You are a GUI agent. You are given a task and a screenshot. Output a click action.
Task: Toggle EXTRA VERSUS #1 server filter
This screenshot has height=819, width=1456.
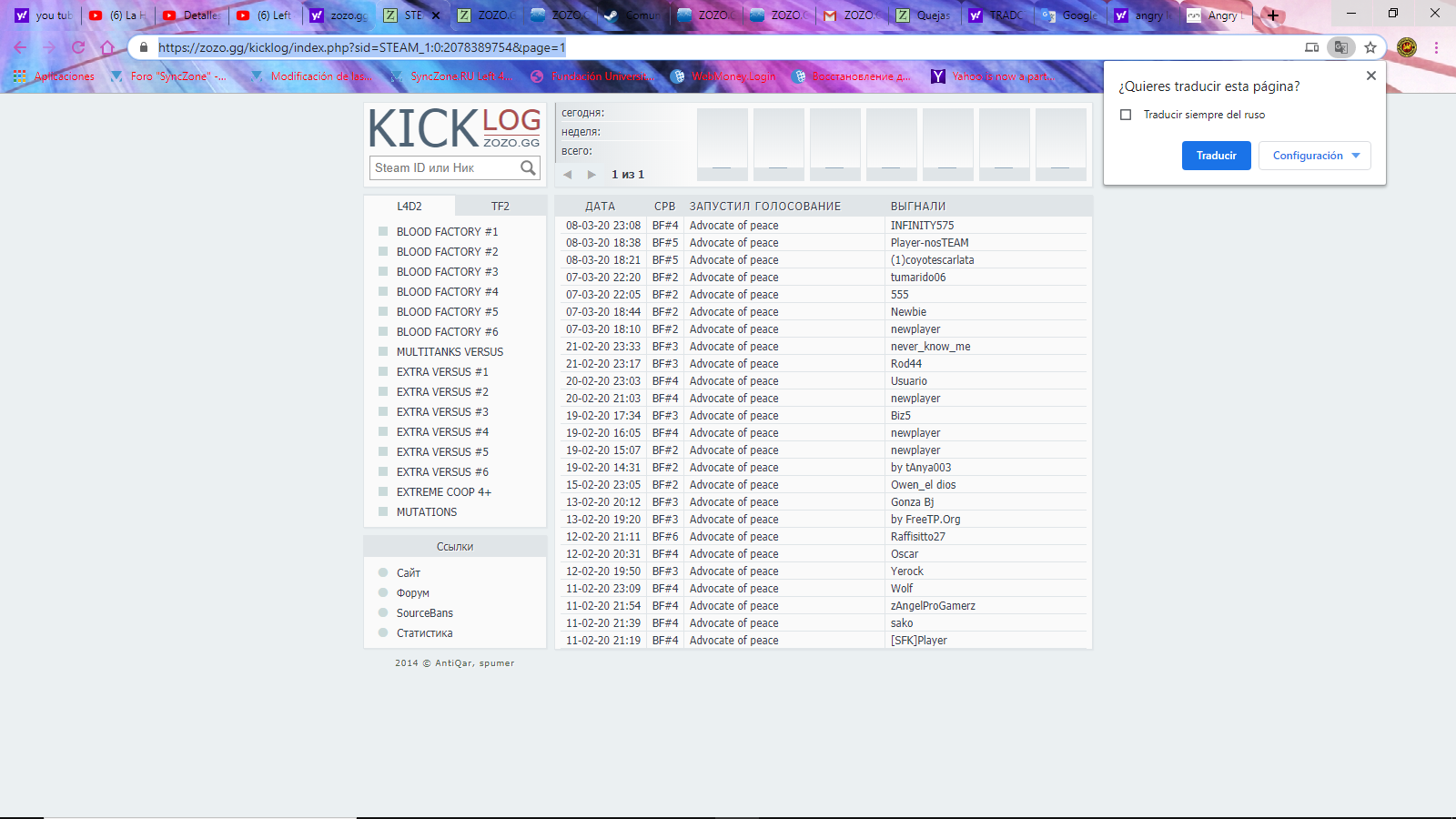point(383,371)
